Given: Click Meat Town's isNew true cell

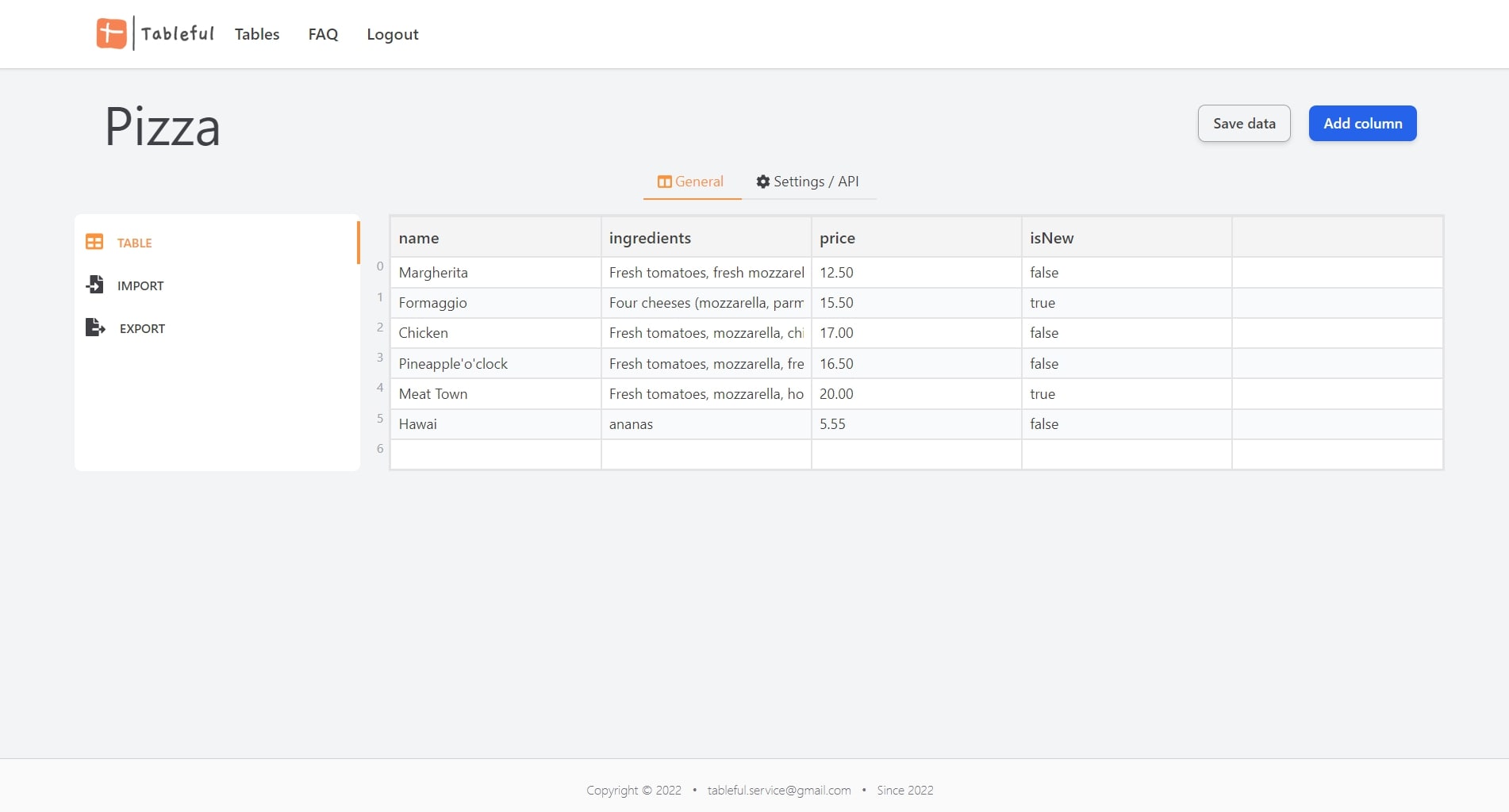Looking at the screenshot, I should coord(1127,394).
